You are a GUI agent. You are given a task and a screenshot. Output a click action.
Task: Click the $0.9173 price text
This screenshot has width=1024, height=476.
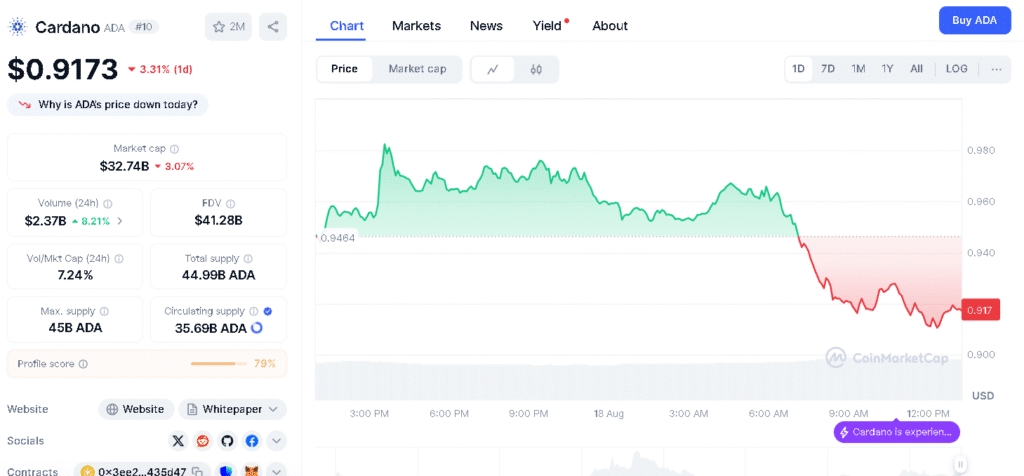63,69
